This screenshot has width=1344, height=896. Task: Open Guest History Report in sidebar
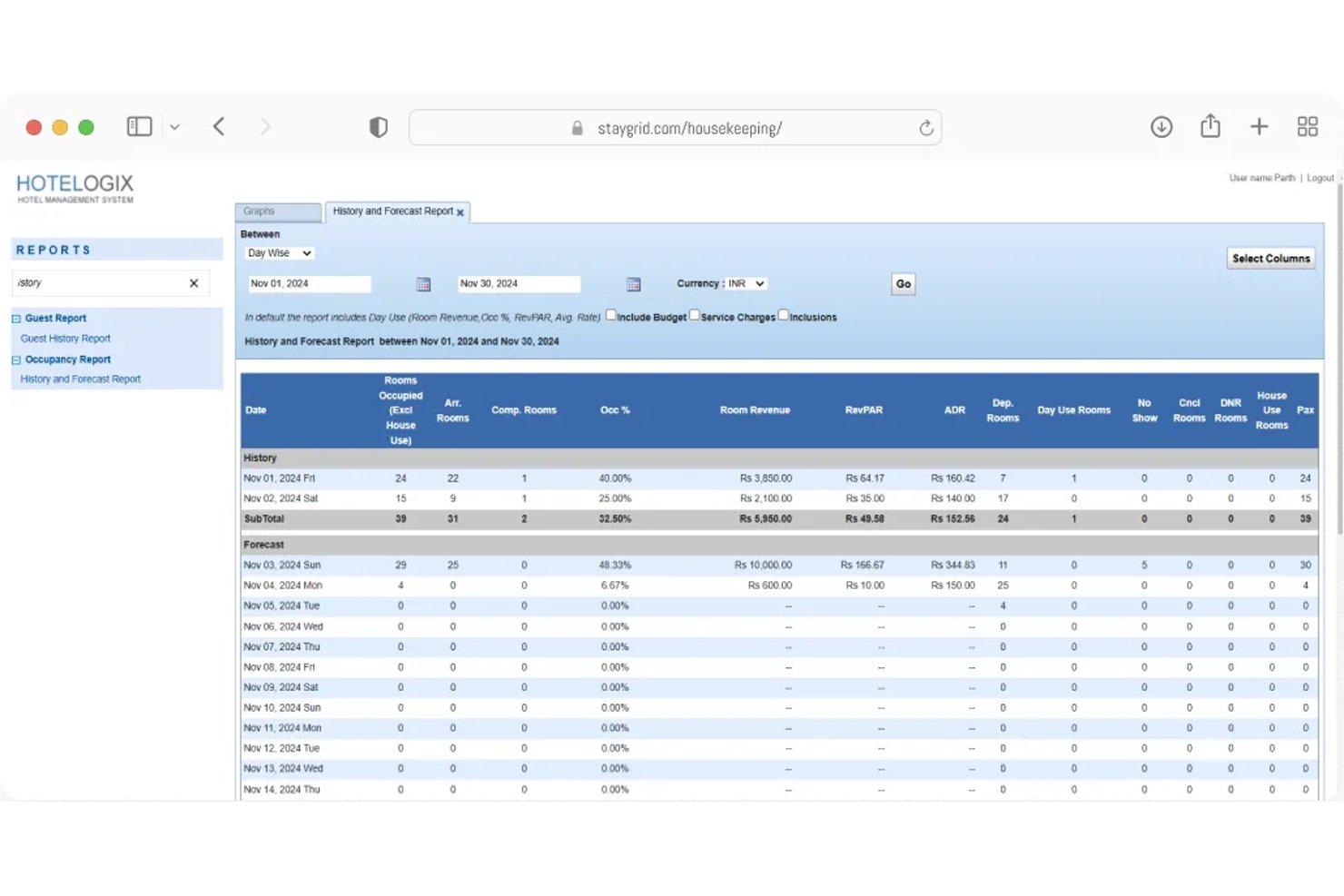(65, 339)
